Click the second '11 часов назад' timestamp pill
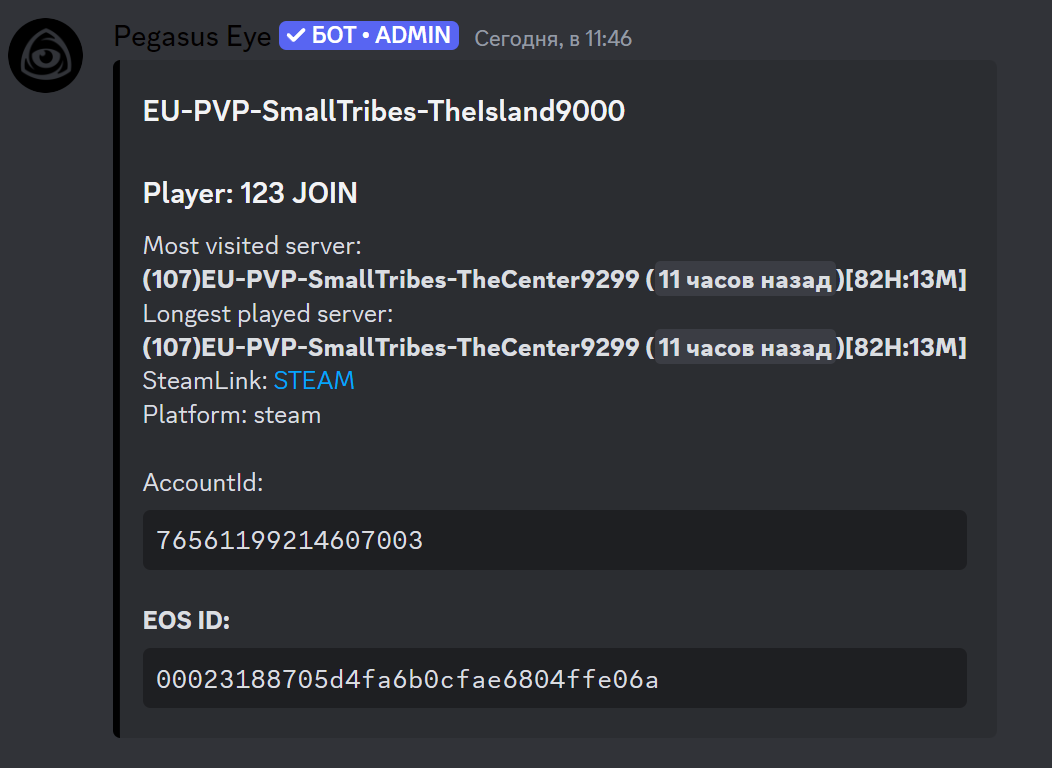 [x=744, y=347]
